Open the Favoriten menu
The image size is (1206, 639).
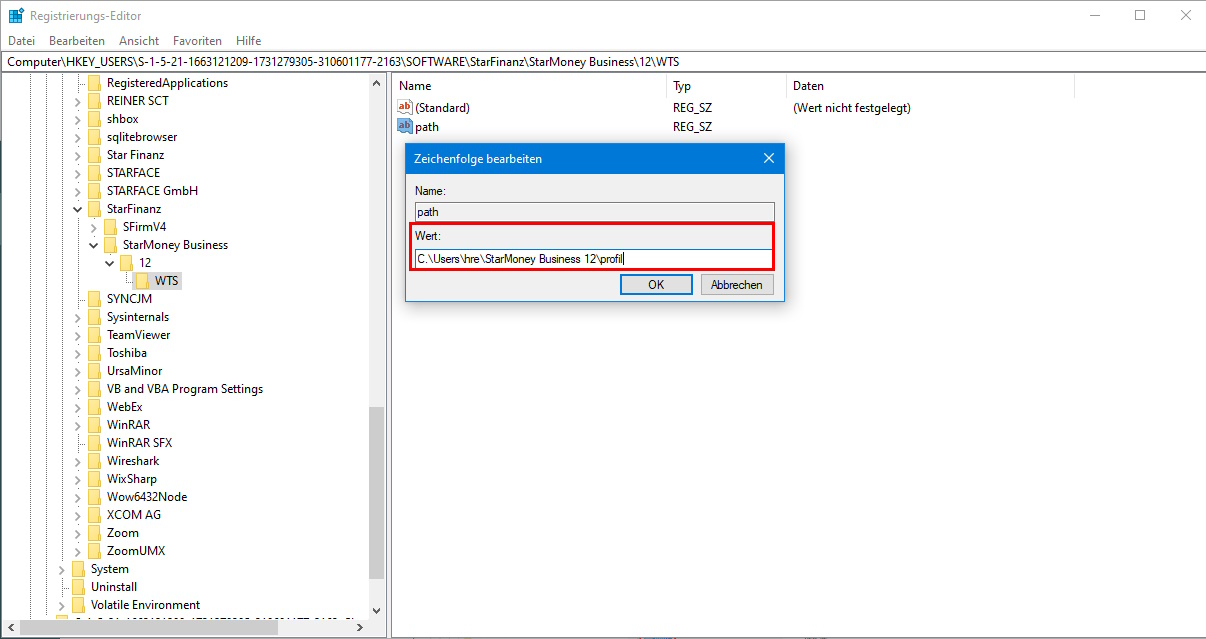point(197,41)
